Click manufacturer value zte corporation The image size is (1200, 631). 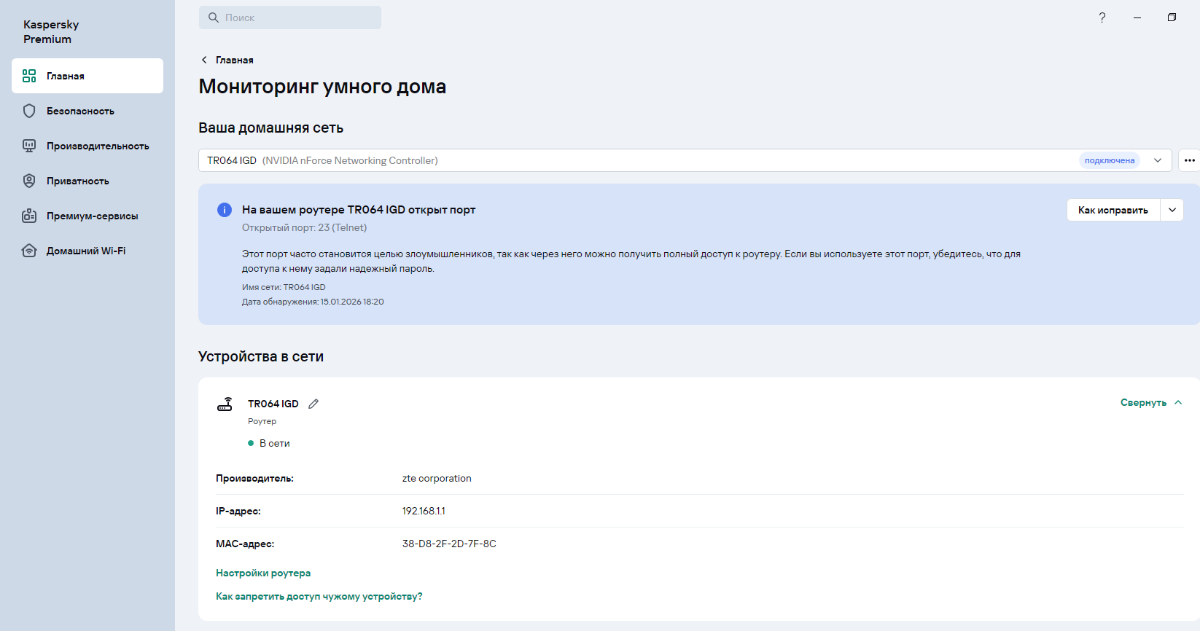click(436, 478)
